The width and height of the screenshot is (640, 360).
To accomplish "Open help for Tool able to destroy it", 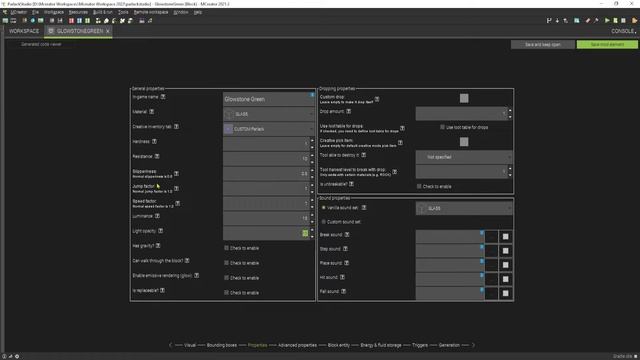I will [363, 155].
